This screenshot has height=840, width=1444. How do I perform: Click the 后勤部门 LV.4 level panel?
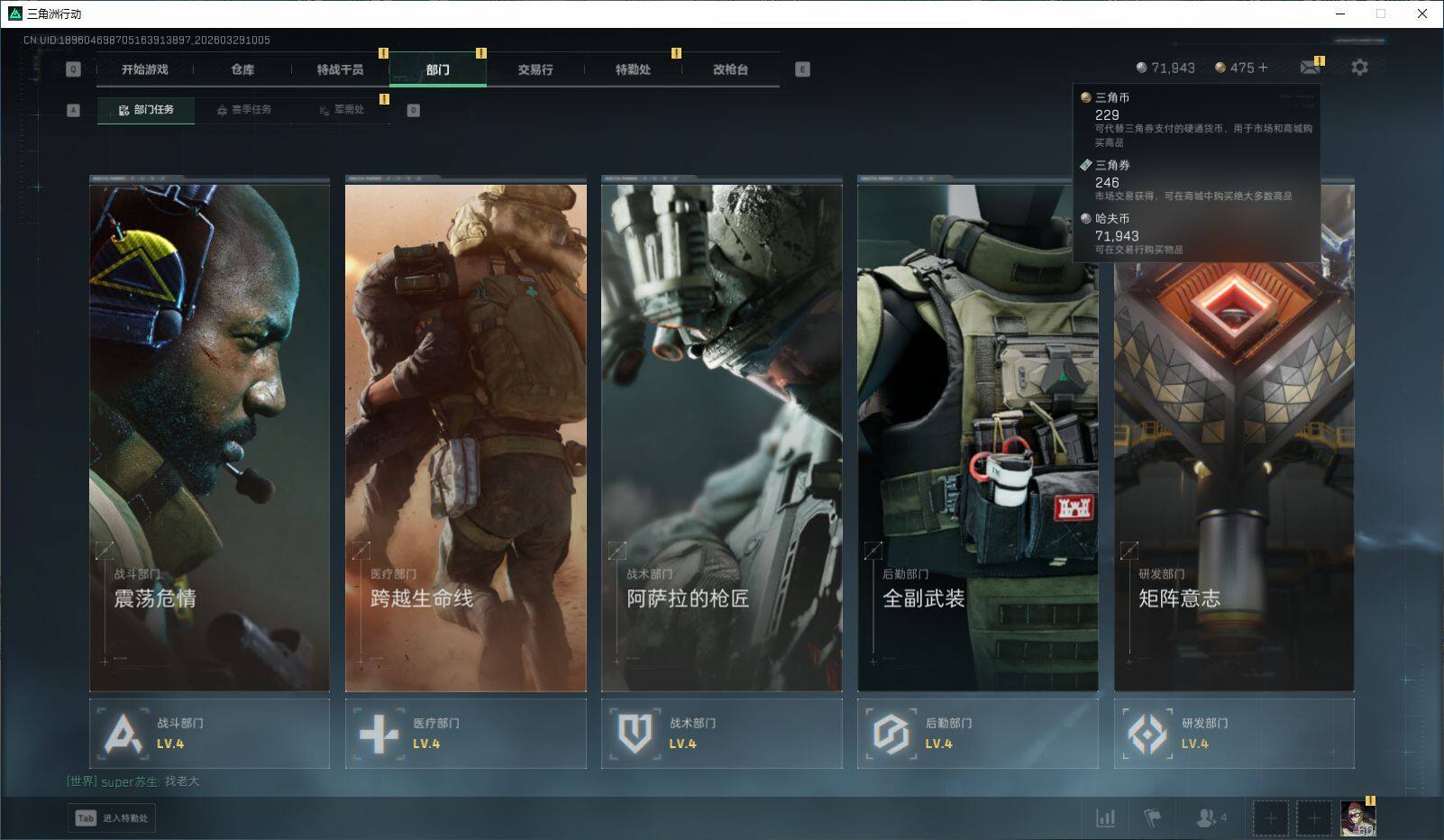tap(978, 734)
